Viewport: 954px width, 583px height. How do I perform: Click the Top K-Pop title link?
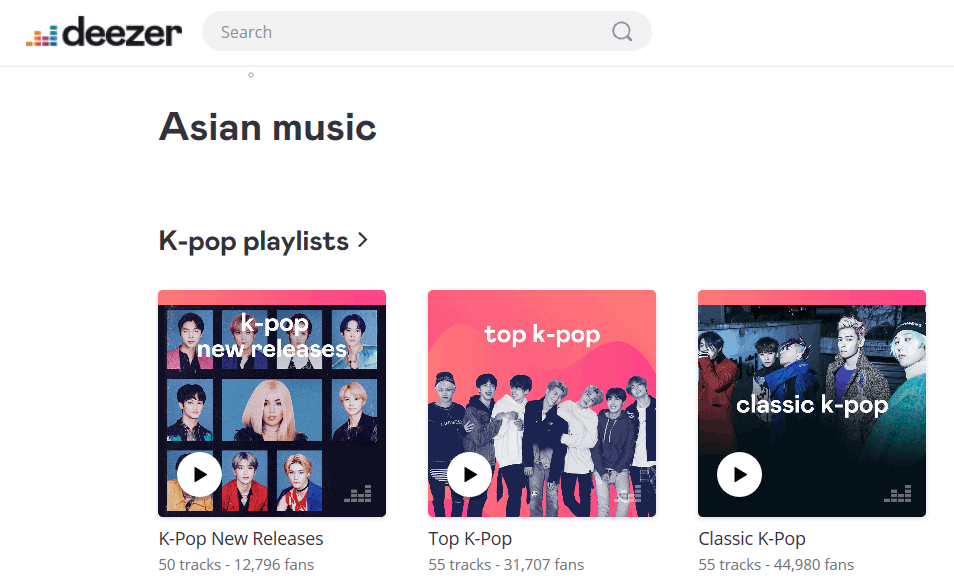pos(470,539)
